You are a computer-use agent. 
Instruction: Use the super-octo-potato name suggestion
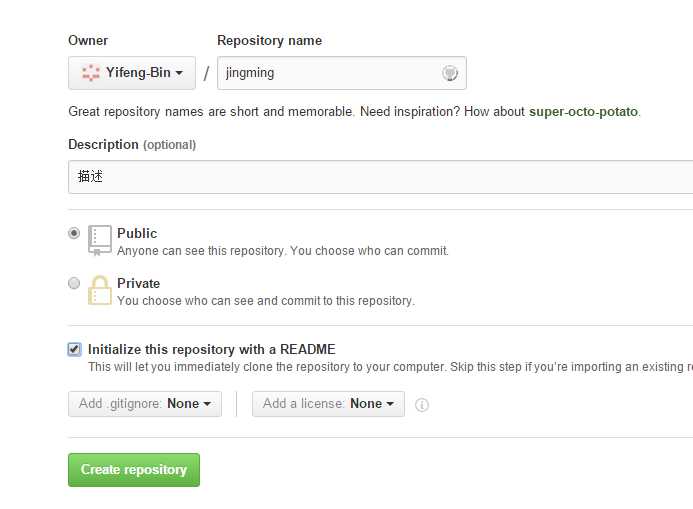[x=583, y=111]
